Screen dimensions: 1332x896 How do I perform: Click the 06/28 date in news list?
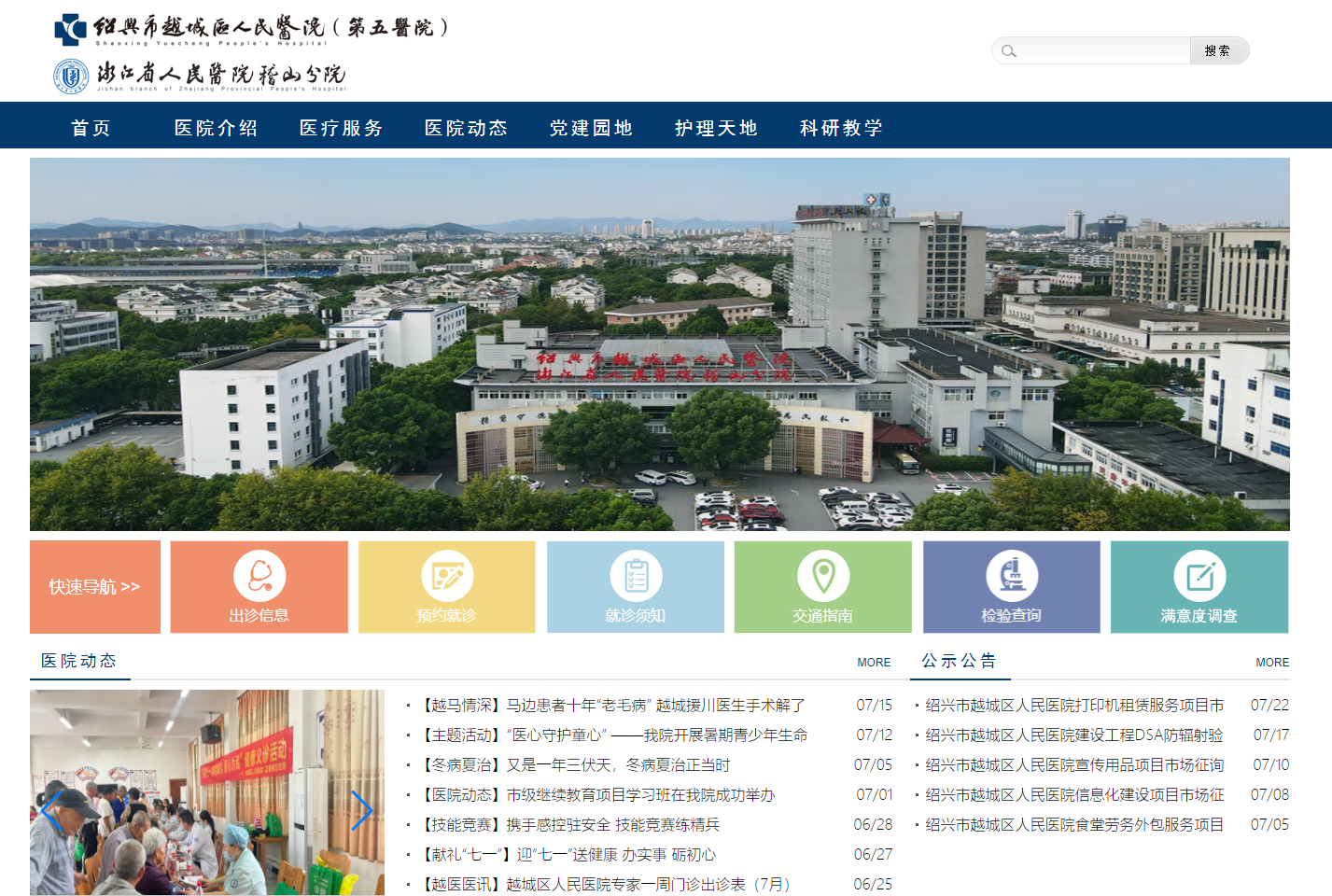click(x=874, y=825)
